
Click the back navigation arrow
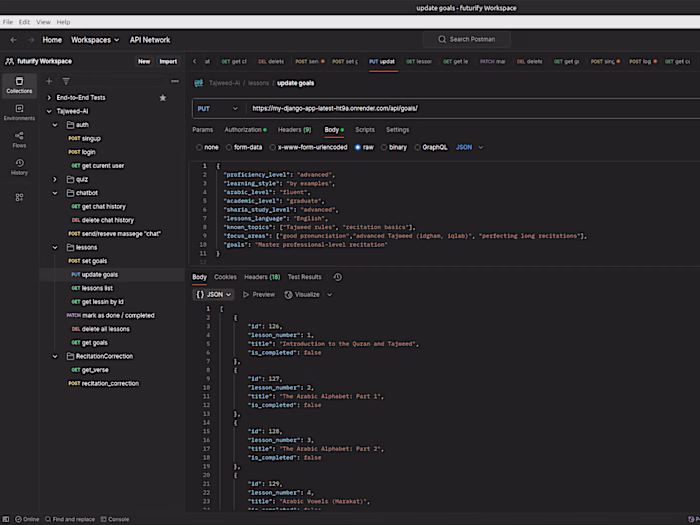14,40
